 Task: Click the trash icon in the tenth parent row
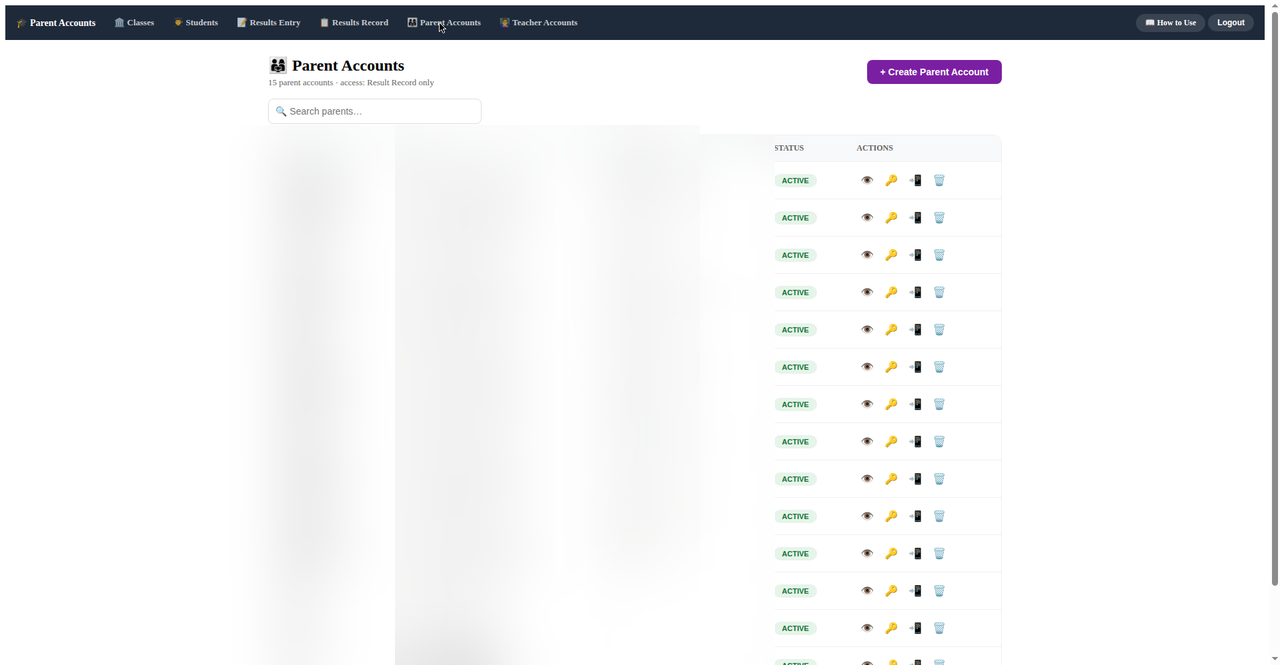[x=939, y=517]
